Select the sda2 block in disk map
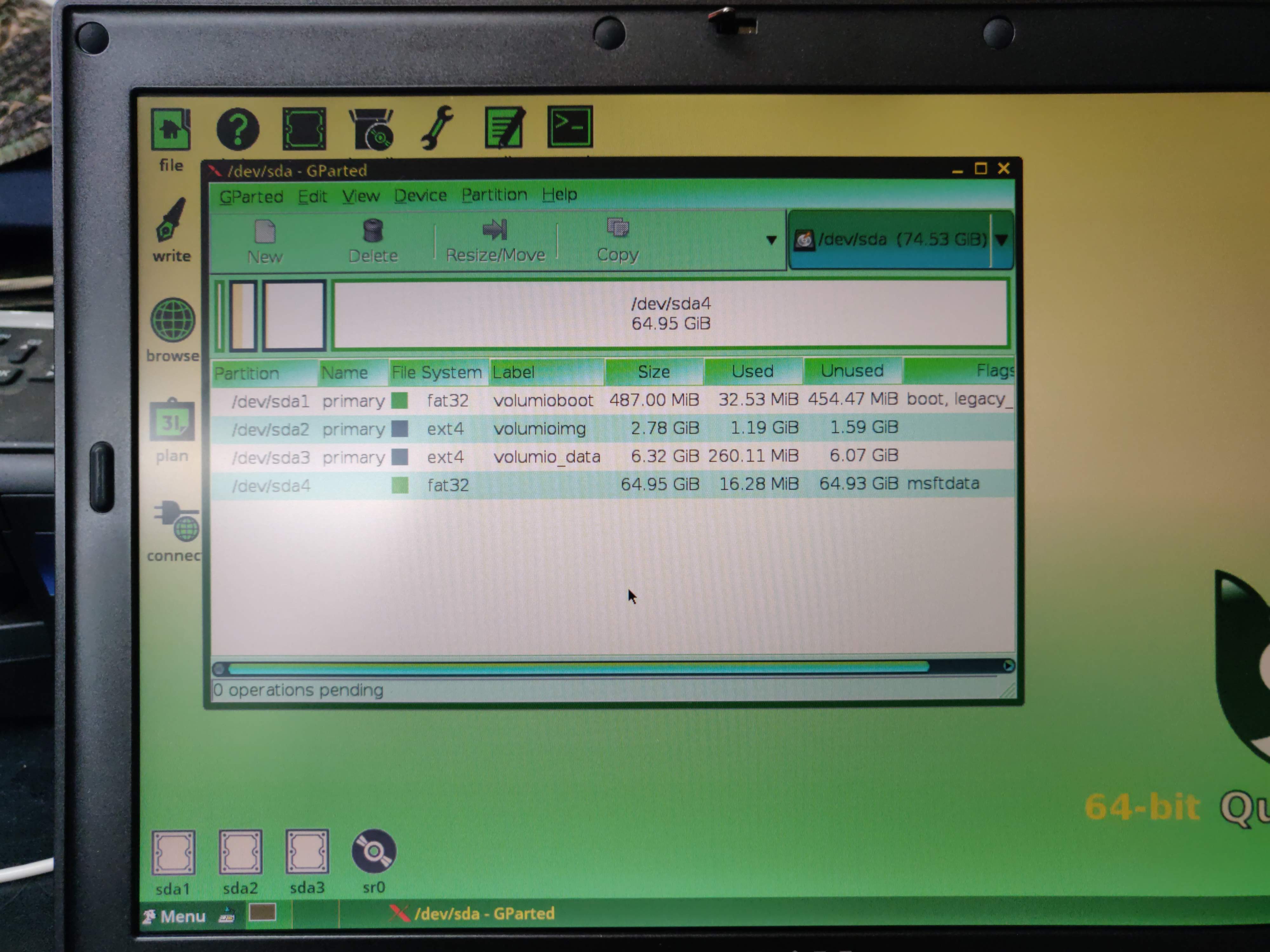Viewport: 1270px width, 952px height. [243, 316]
